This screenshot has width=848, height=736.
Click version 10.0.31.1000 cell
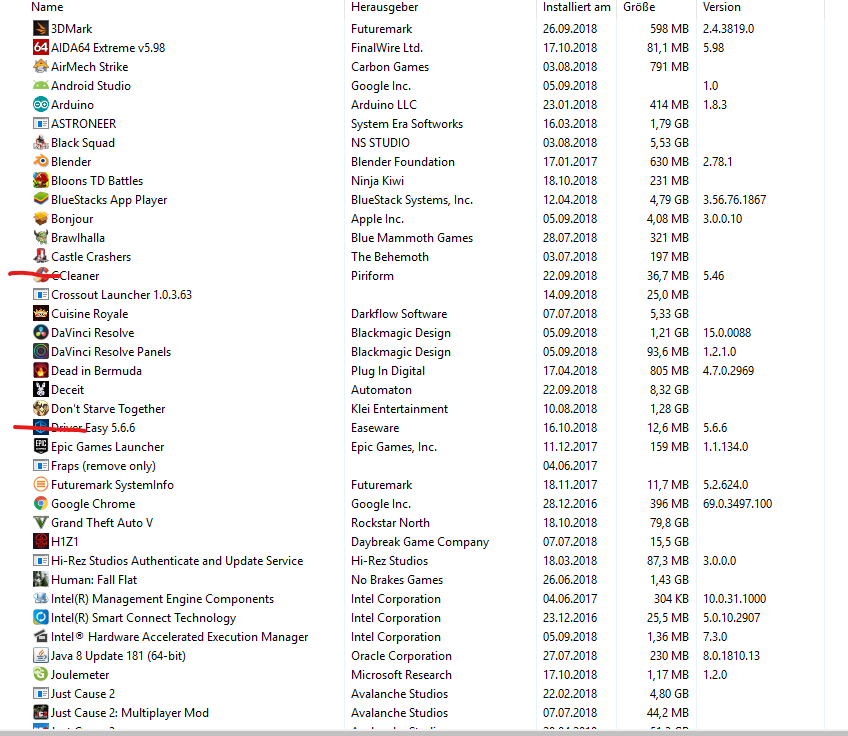734,598
